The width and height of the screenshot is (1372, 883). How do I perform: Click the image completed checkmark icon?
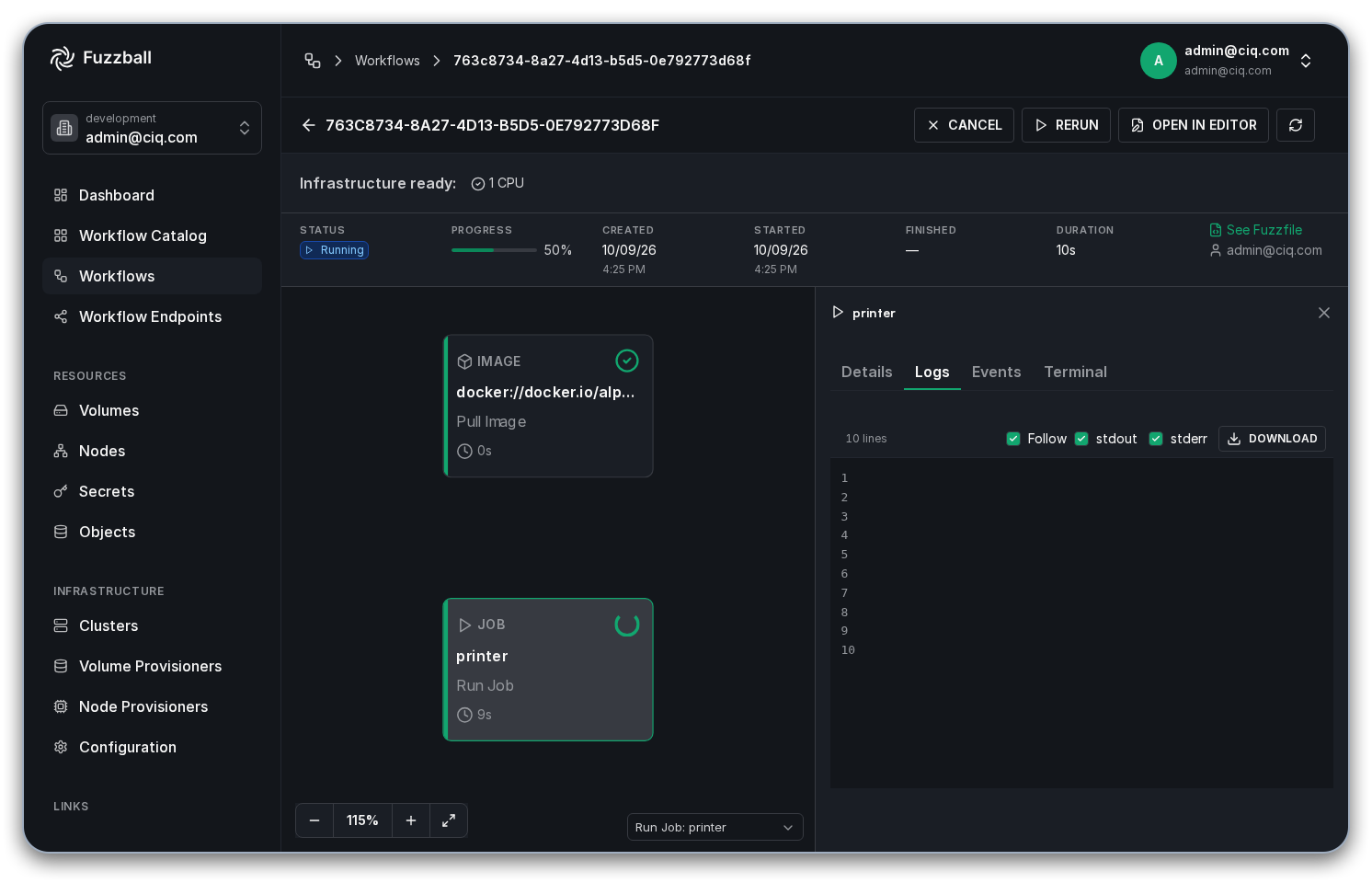tap(627, 361)
